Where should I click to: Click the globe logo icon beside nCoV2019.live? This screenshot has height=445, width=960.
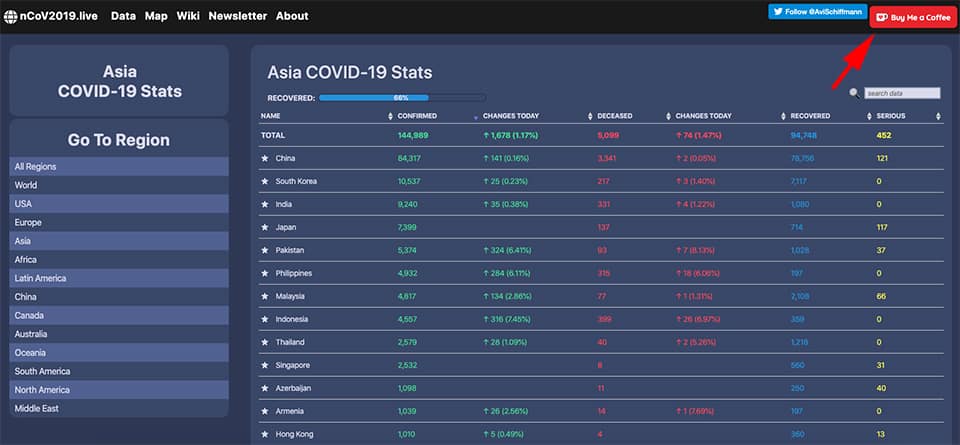[11, 16]
